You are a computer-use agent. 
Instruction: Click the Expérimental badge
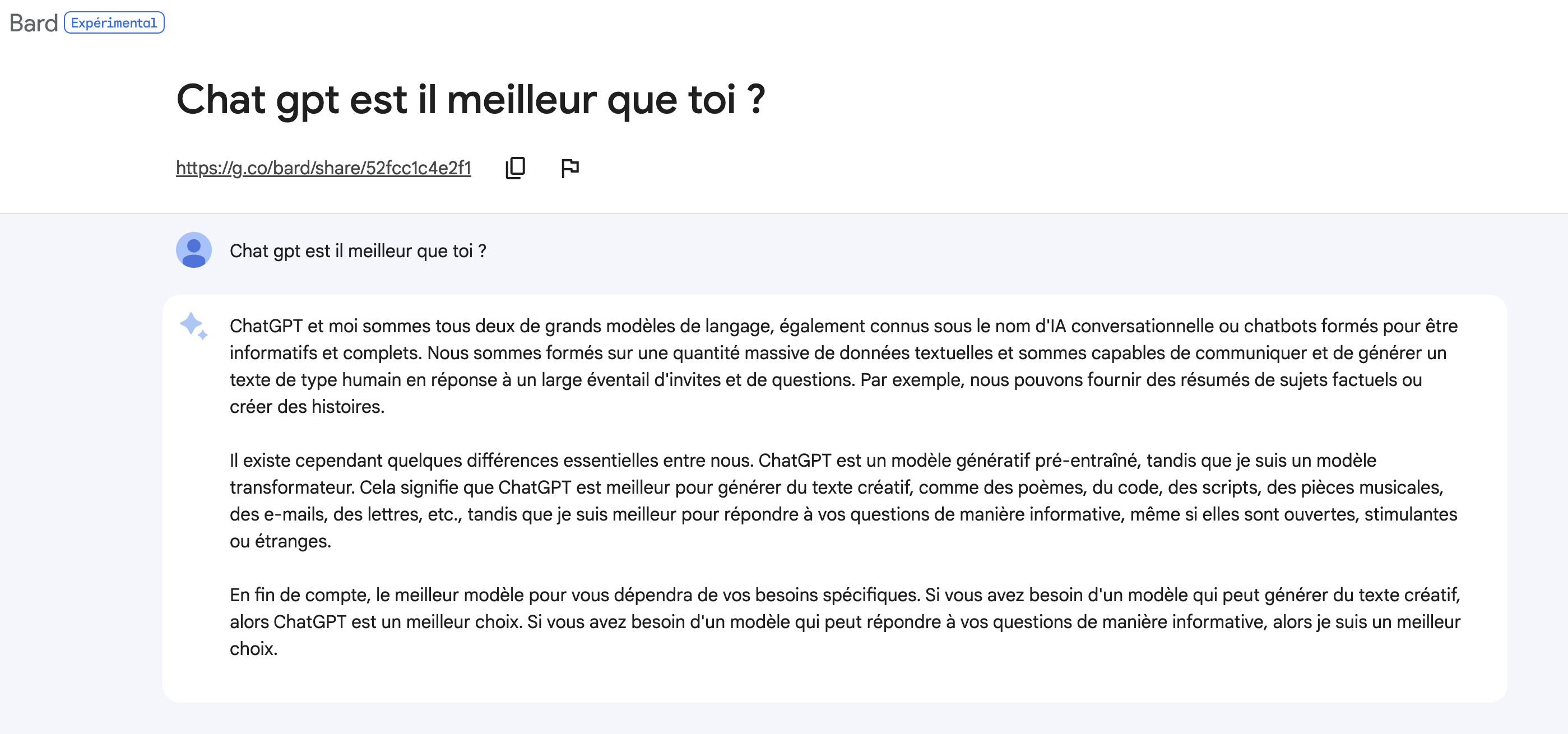(114, 22)
